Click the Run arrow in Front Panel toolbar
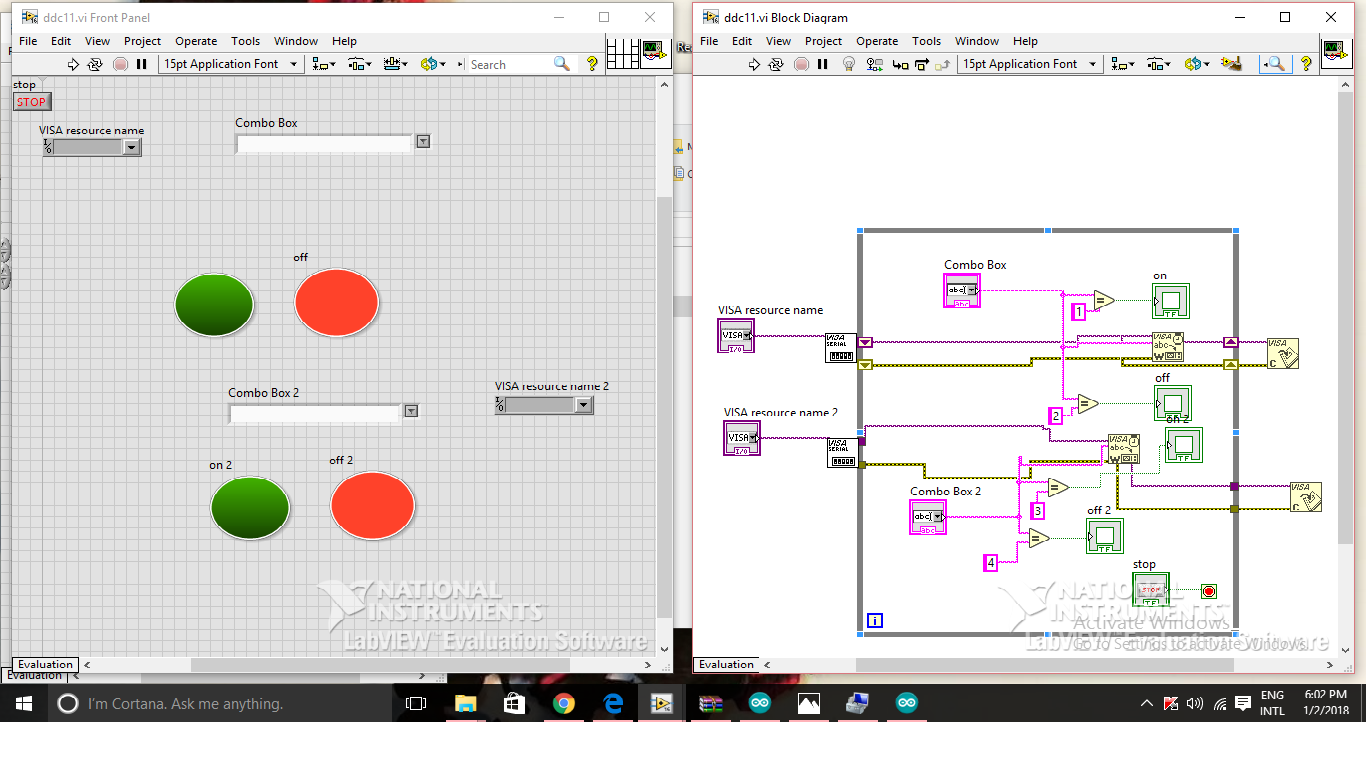 (x=73, y=64)
